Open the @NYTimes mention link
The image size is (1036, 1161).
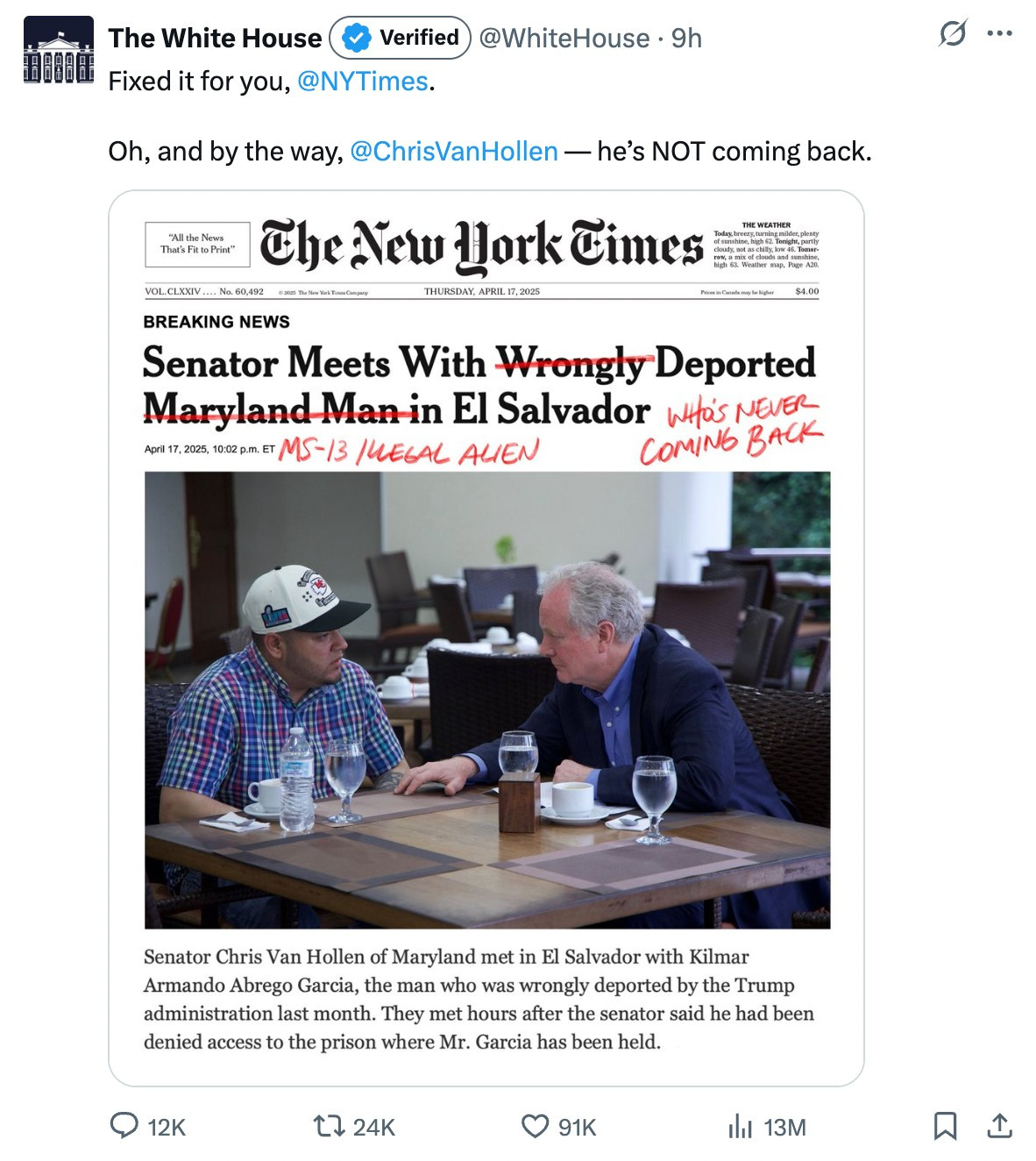(x=363, y=82)
